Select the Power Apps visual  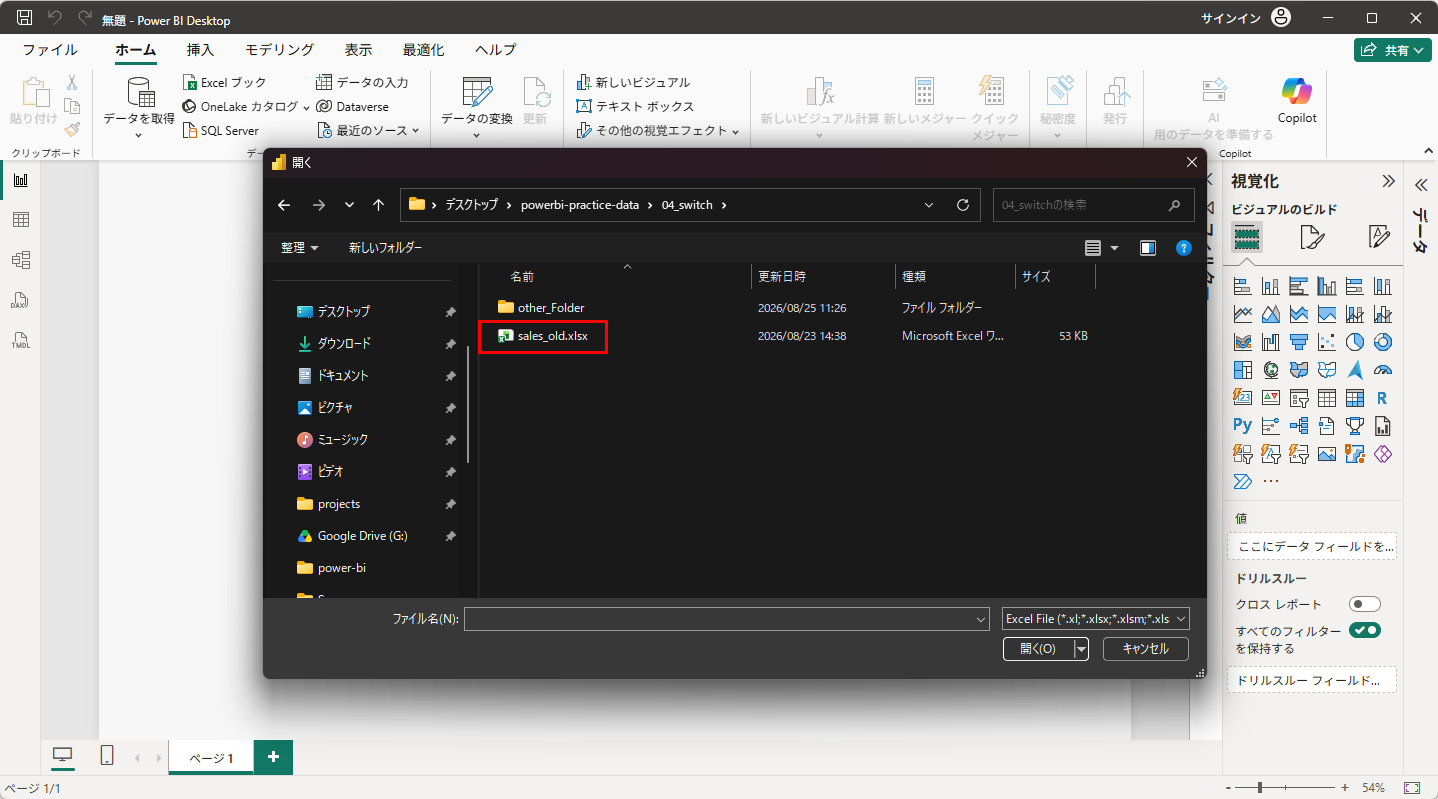pyautogui.click(x=1383, y=454)
